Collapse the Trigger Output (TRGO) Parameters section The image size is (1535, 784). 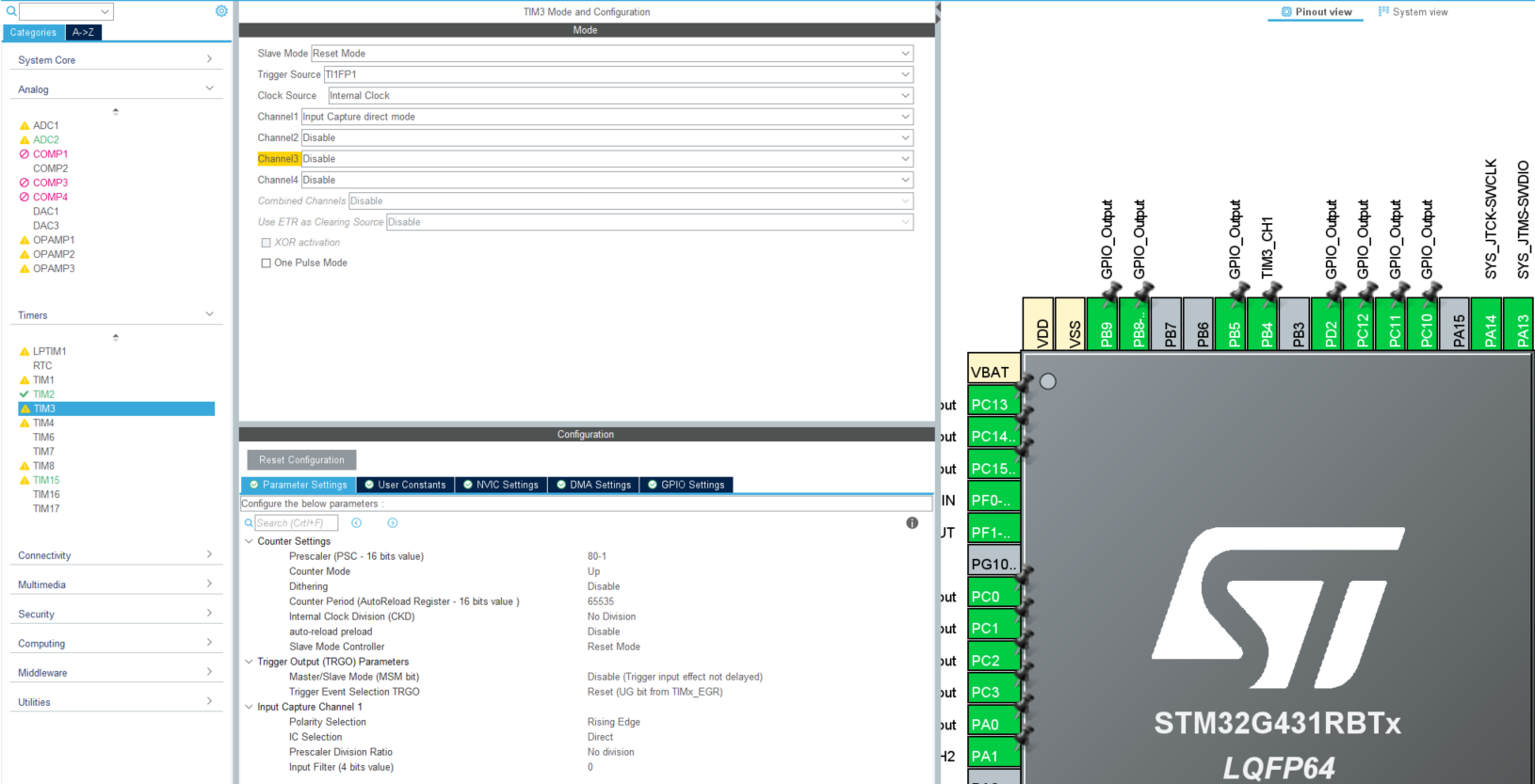[x=249, y=662]
